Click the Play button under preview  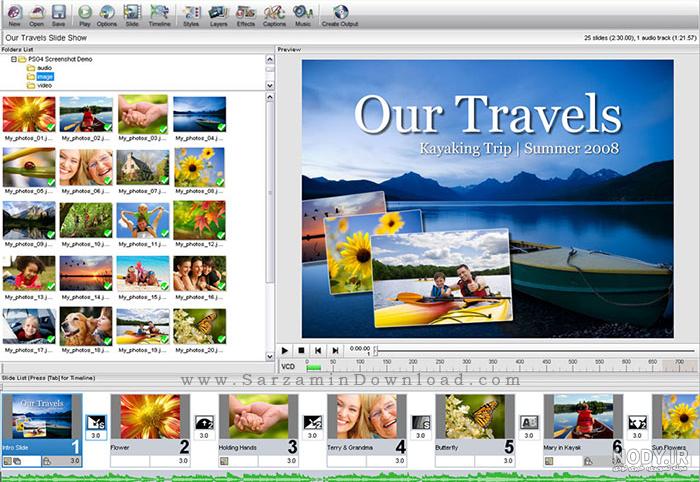[x=285, y=350]
